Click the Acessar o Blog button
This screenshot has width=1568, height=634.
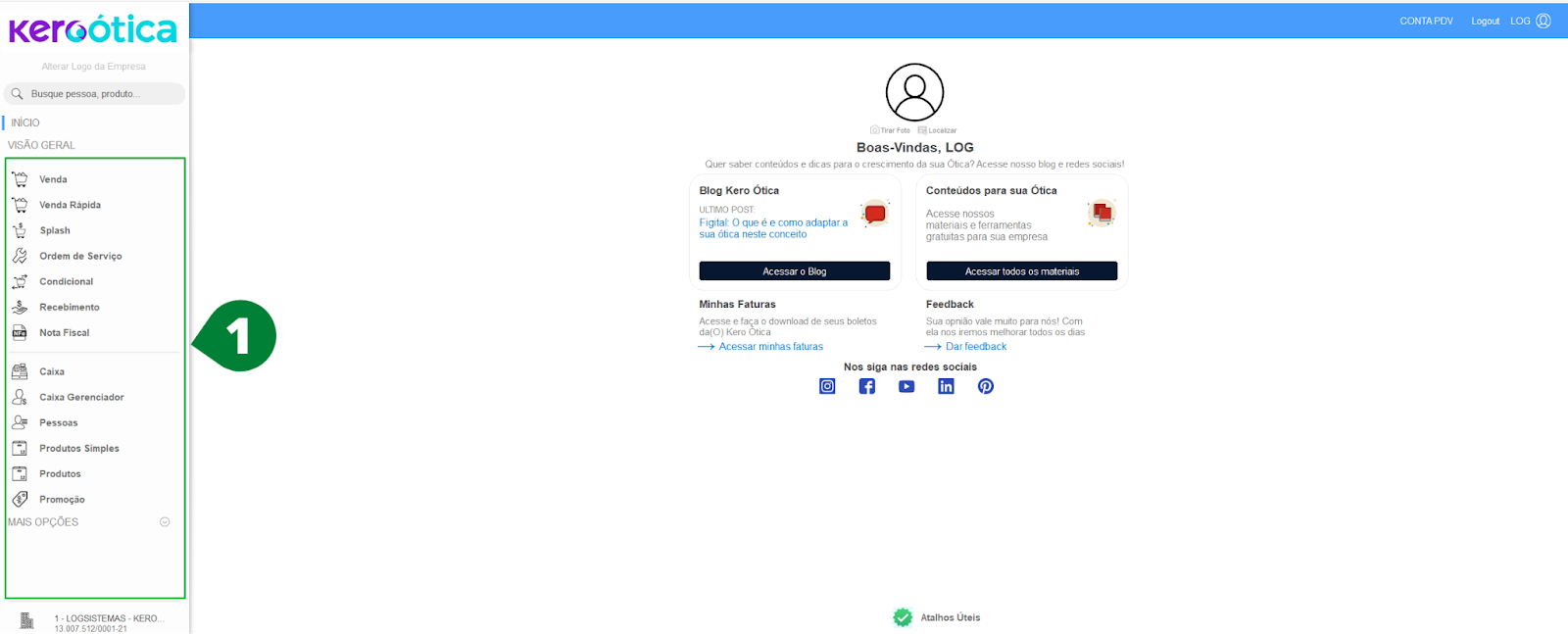coord(795,271)
